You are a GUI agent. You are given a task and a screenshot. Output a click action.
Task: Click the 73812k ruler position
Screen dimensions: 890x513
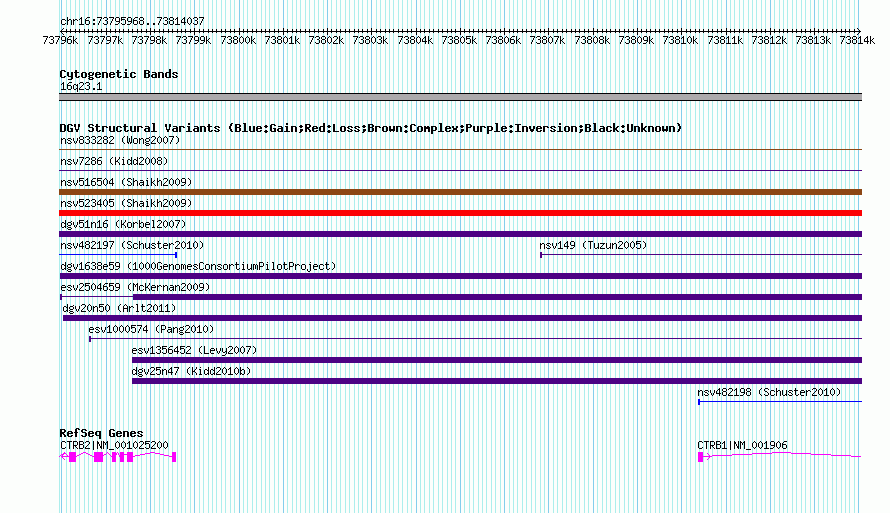point(769,40)
